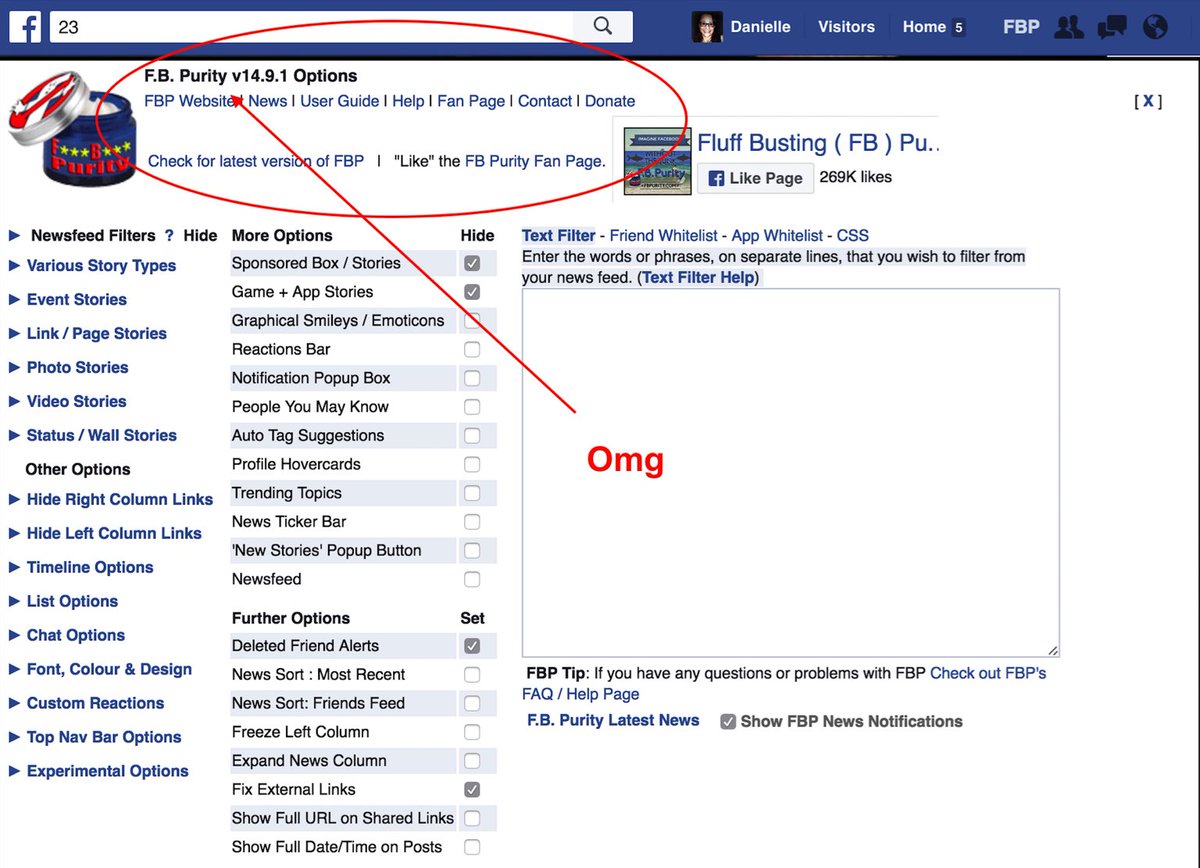1200x868 pixels.
Task: Switch to Friend Whitelist tab
Action: (x=664, y=236)
